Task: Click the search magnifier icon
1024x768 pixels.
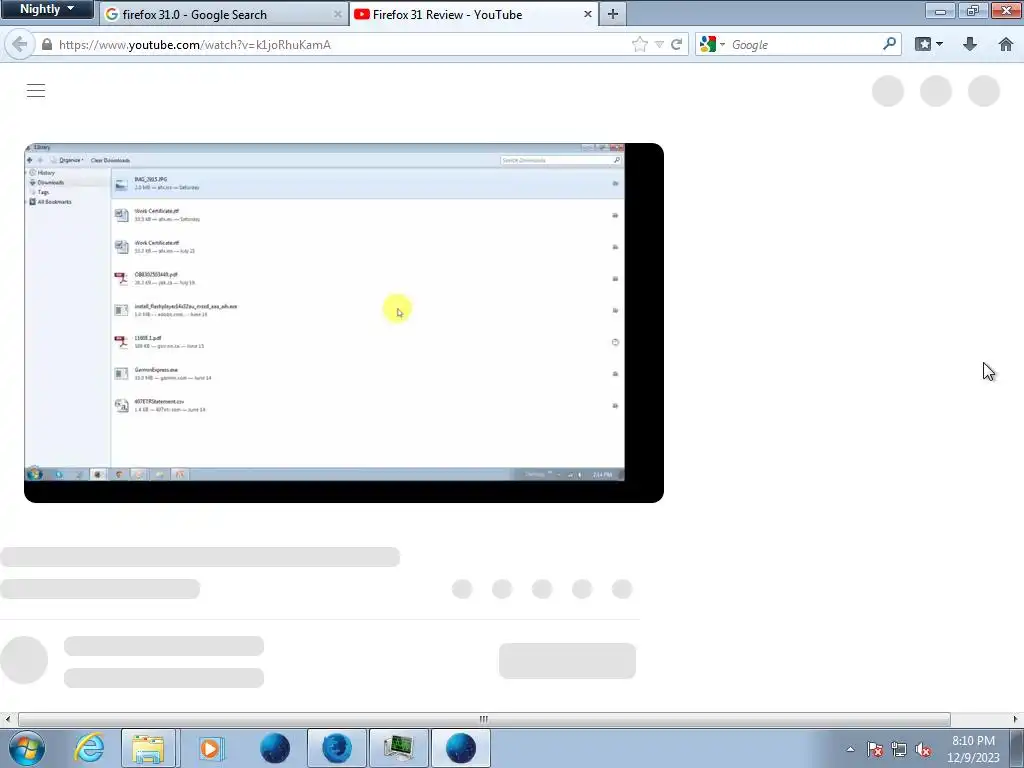Action: 889,44
